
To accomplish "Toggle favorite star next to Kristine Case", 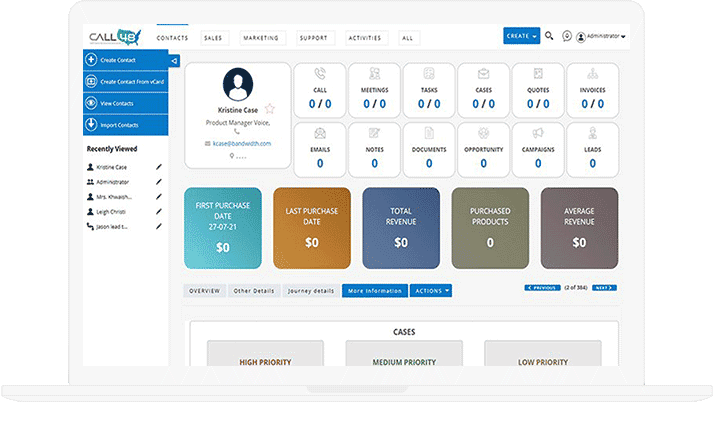I will point(270,108).
